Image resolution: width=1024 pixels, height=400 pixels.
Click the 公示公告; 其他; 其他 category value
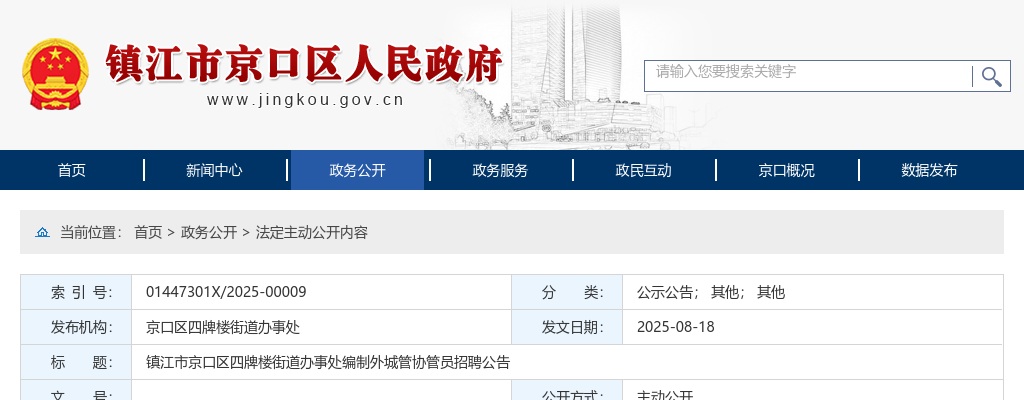coord(711,292)
